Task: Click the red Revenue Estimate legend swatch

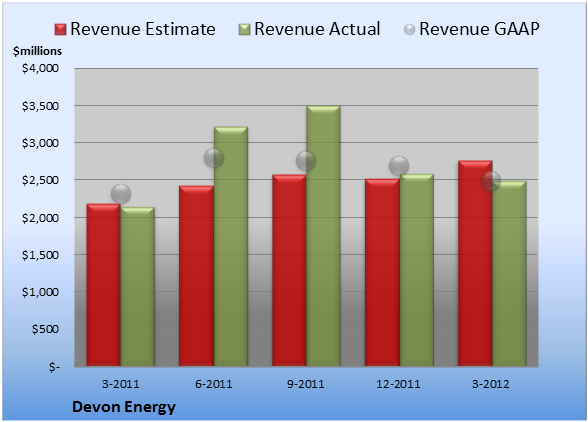Action: [60, 30]
